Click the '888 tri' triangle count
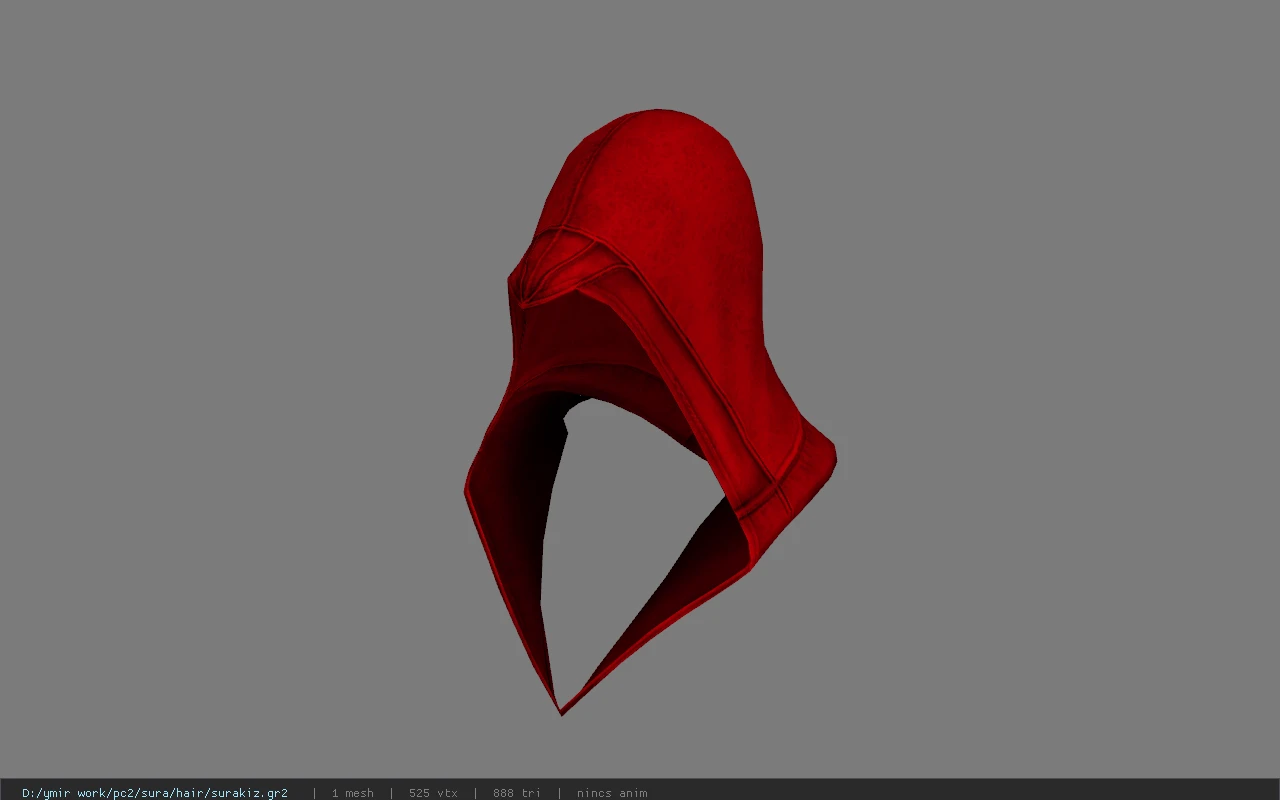Viewport: 1280px width, 800px height. 517,793
